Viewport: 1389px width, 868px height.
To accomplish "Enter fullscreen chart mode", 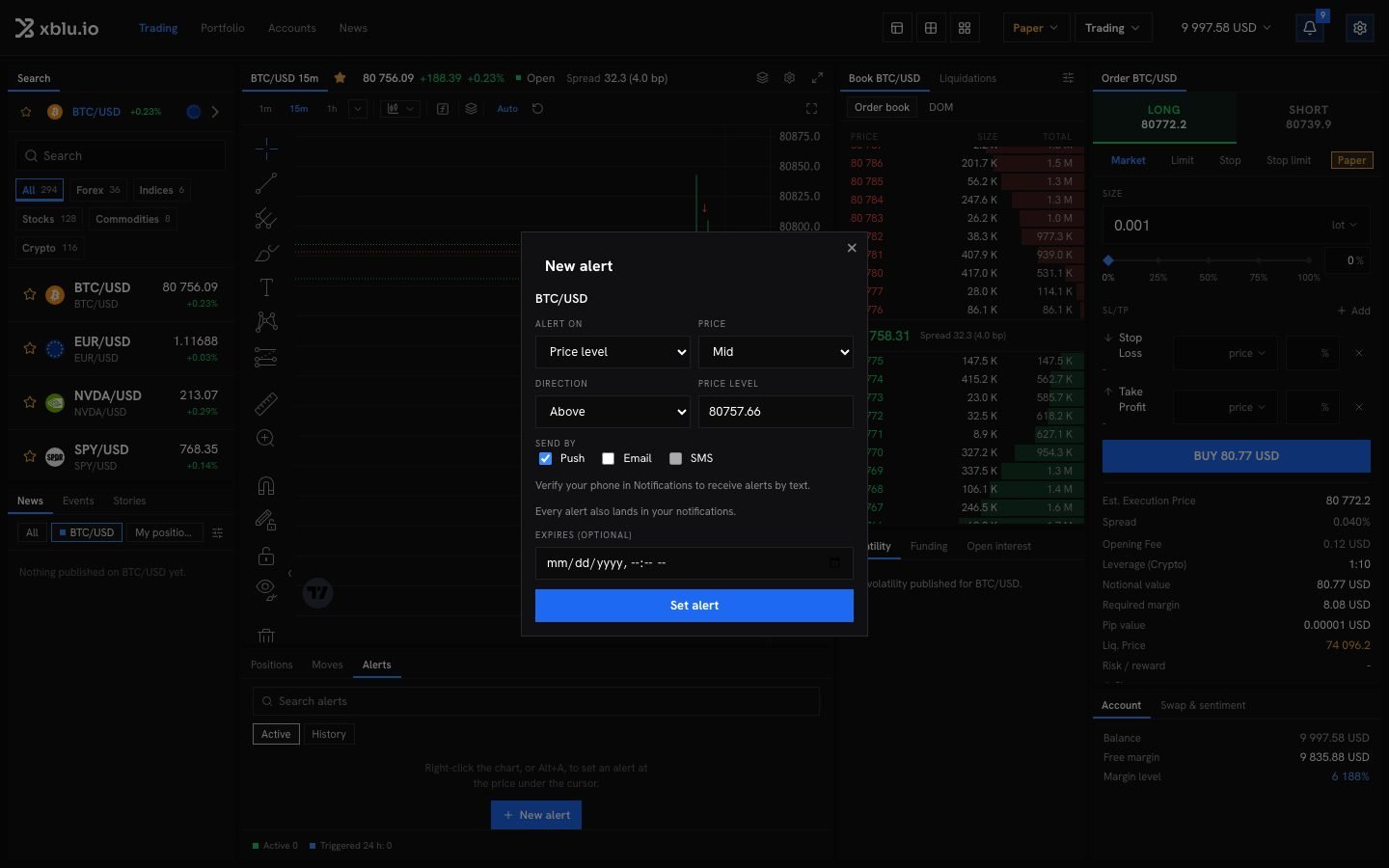I will [811, 109].
